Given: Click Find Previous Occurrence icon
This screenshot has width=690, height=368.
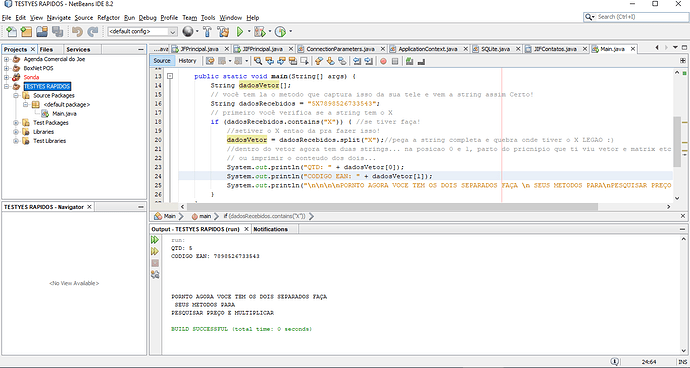Looking at the screenshot, I should pyautogui.click(x=270, y=61).
